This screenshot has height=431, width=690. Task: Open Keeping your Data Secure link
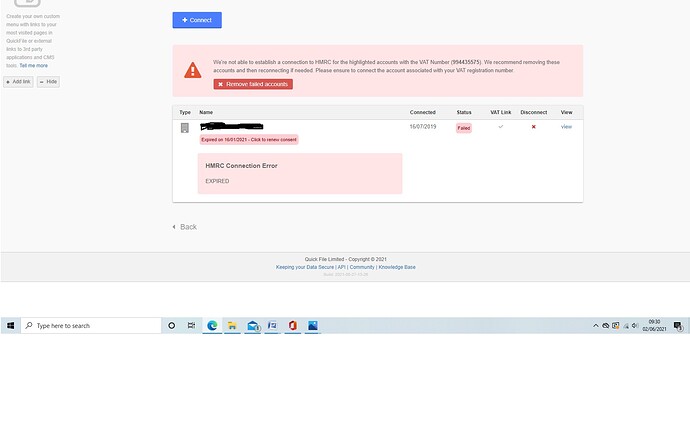[305, 267]
